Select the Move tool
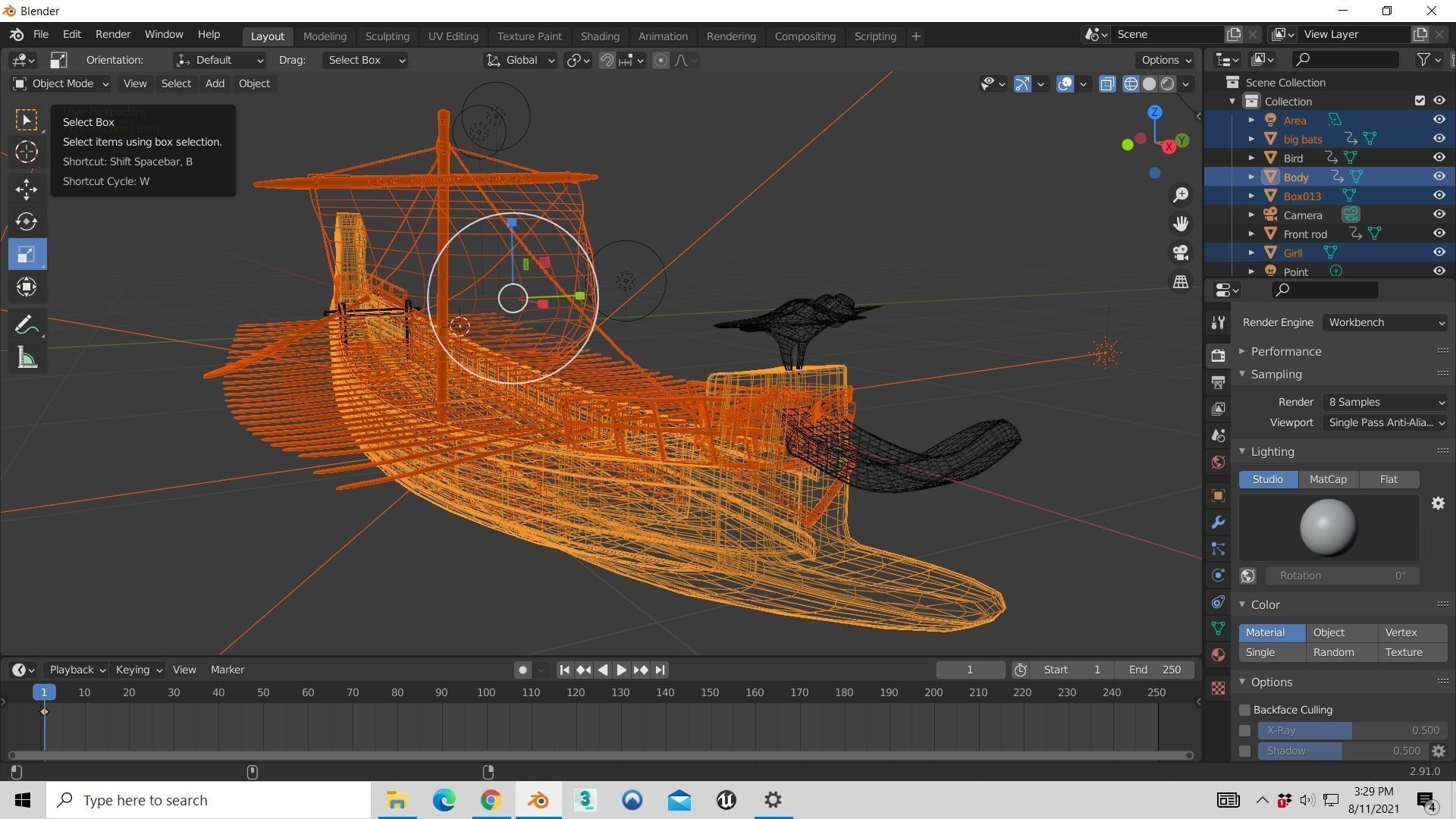This screenshot has width=1456, height=819. click(x=27, y=189)
